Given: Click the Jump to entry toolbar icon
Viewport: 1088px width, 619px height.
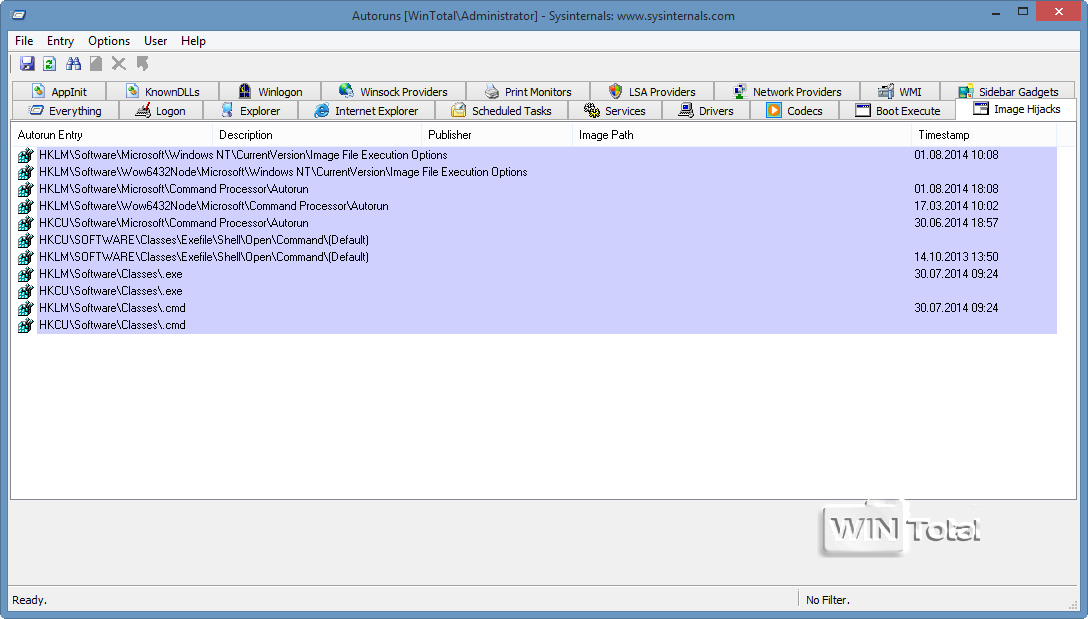Looking at the screenshot, I should (142, 64).
